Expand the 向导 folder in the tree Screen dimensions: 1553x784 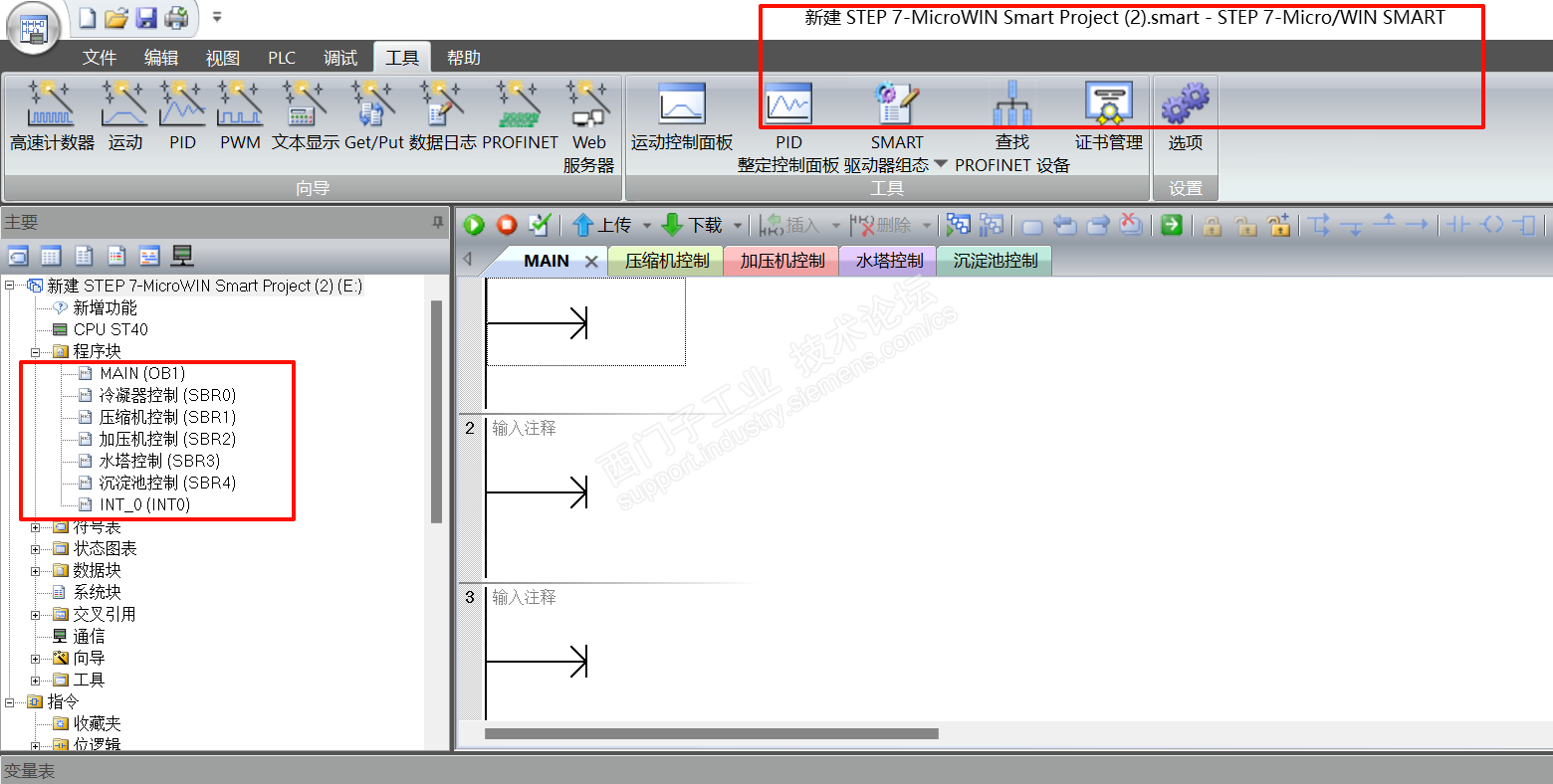pos(35,658)
